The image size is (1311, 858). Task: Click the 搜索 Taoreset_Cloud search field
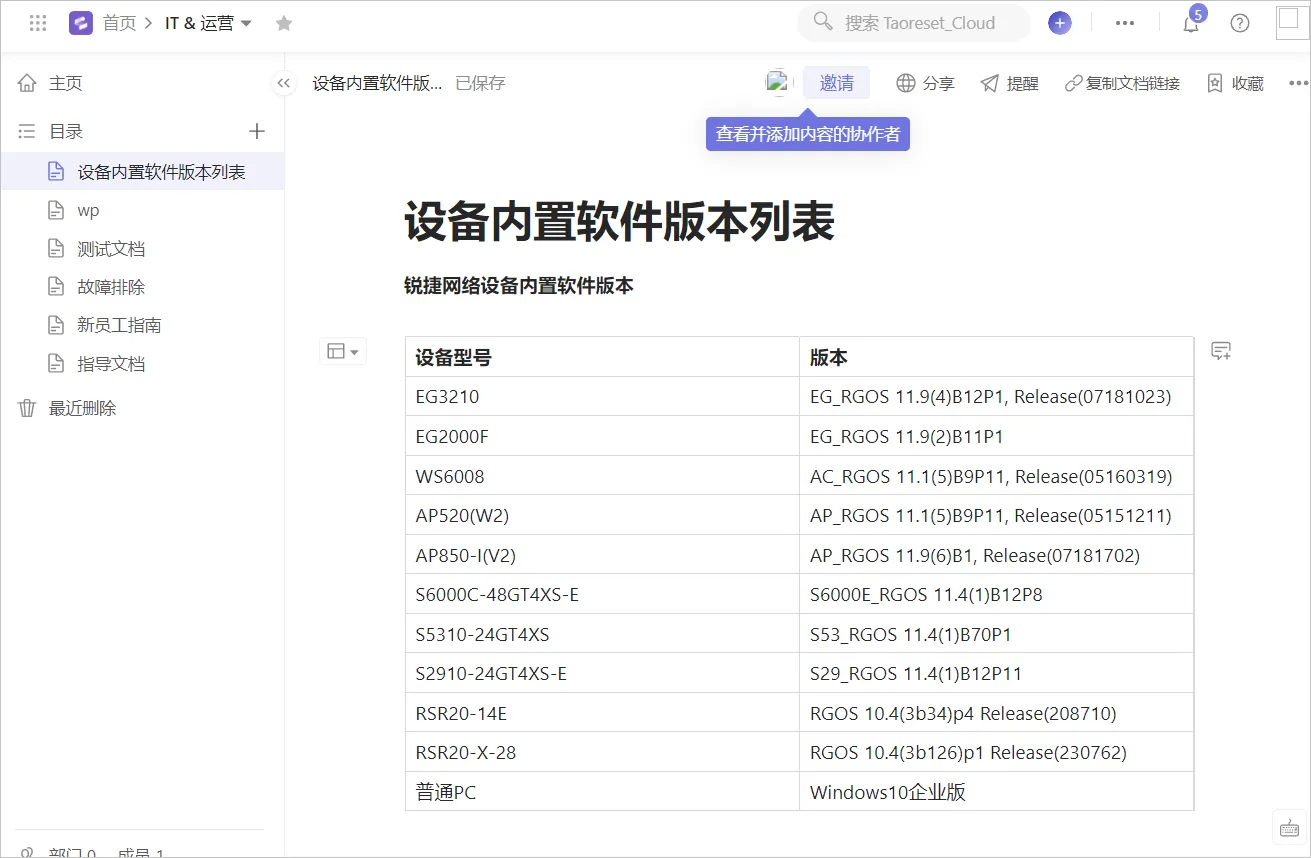(x=914, y=23)
